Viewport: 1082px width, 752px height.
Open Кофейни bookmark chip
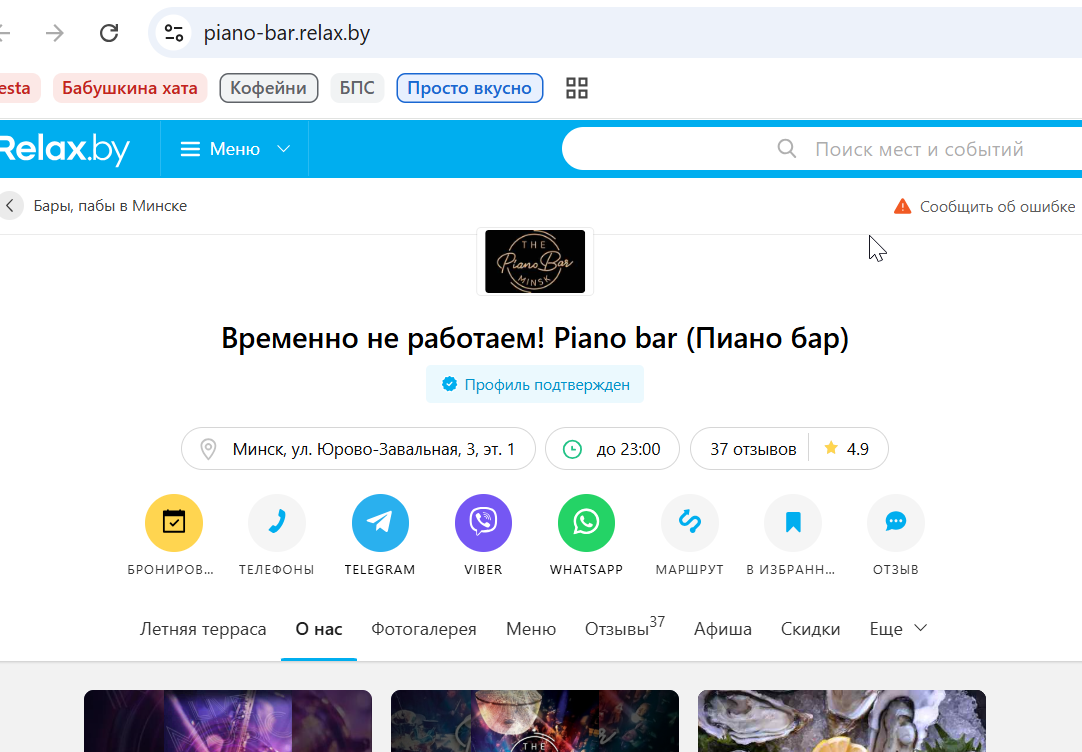[268, 88]
